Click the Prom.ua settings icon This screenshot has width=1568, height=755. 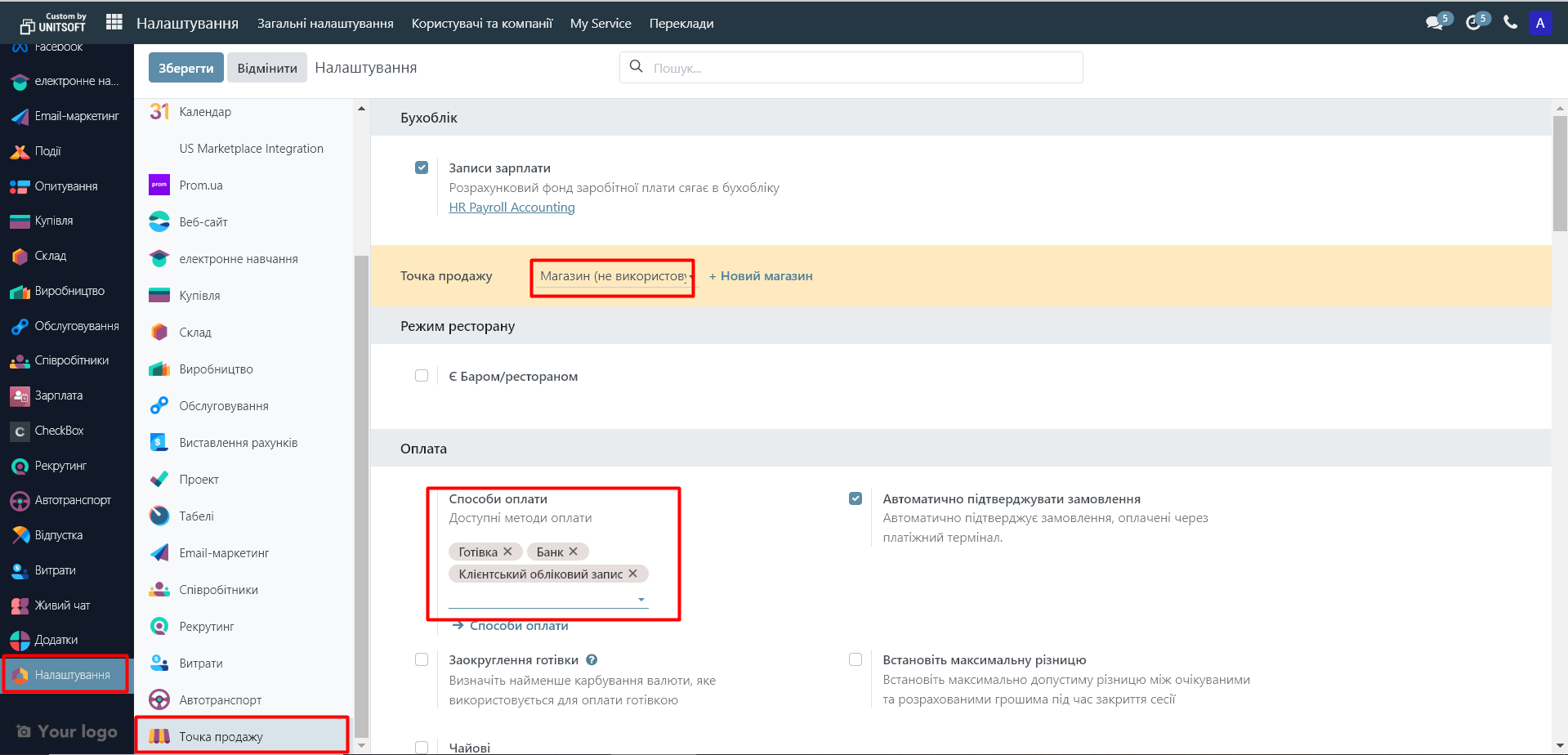[159, 185]
